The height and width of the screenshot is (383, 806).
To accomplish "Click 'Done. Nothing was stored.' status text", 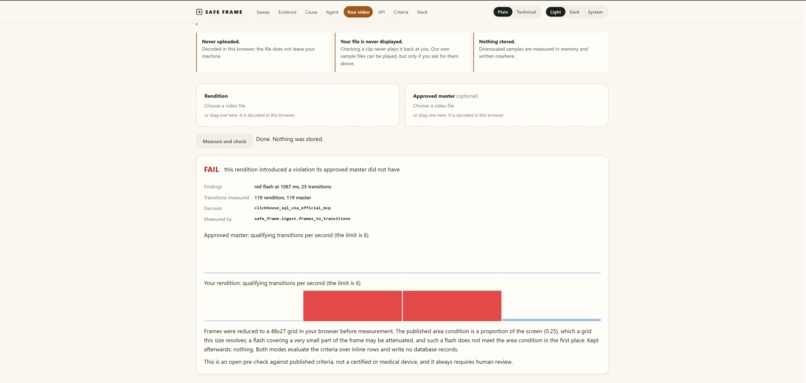I will point(289,139).
